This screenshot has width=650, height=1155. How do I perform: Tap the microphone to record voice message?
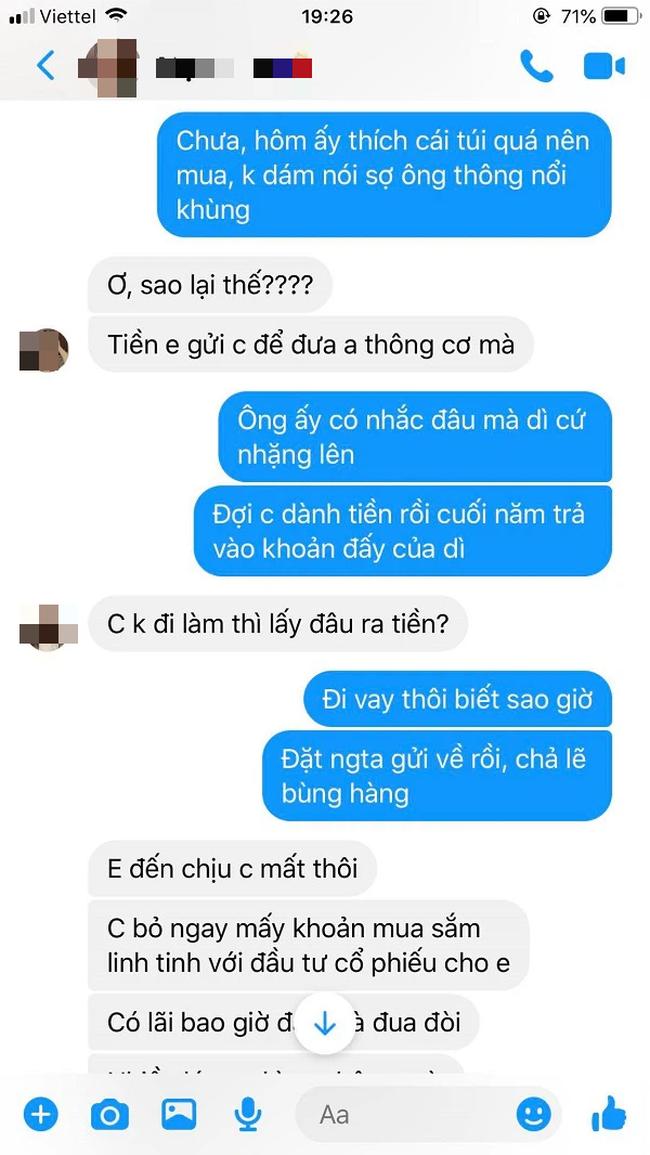coord(248,1114)
